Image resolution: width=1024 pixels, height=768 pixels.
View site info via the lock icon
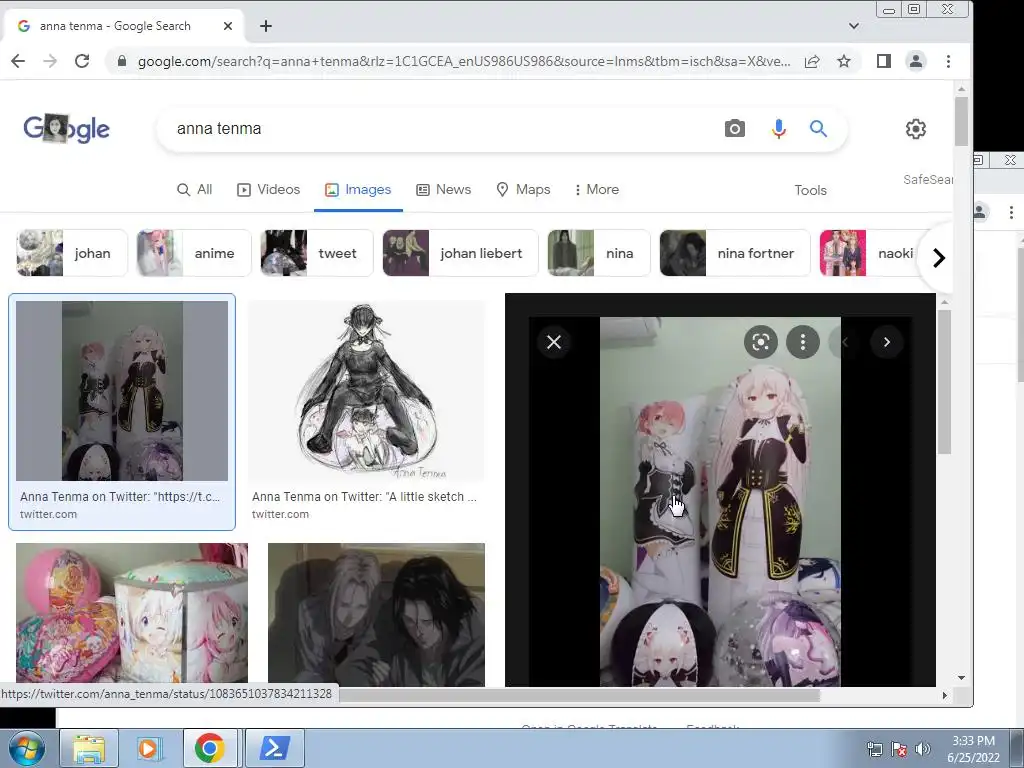pyautogui.click(x=121, y=61)
